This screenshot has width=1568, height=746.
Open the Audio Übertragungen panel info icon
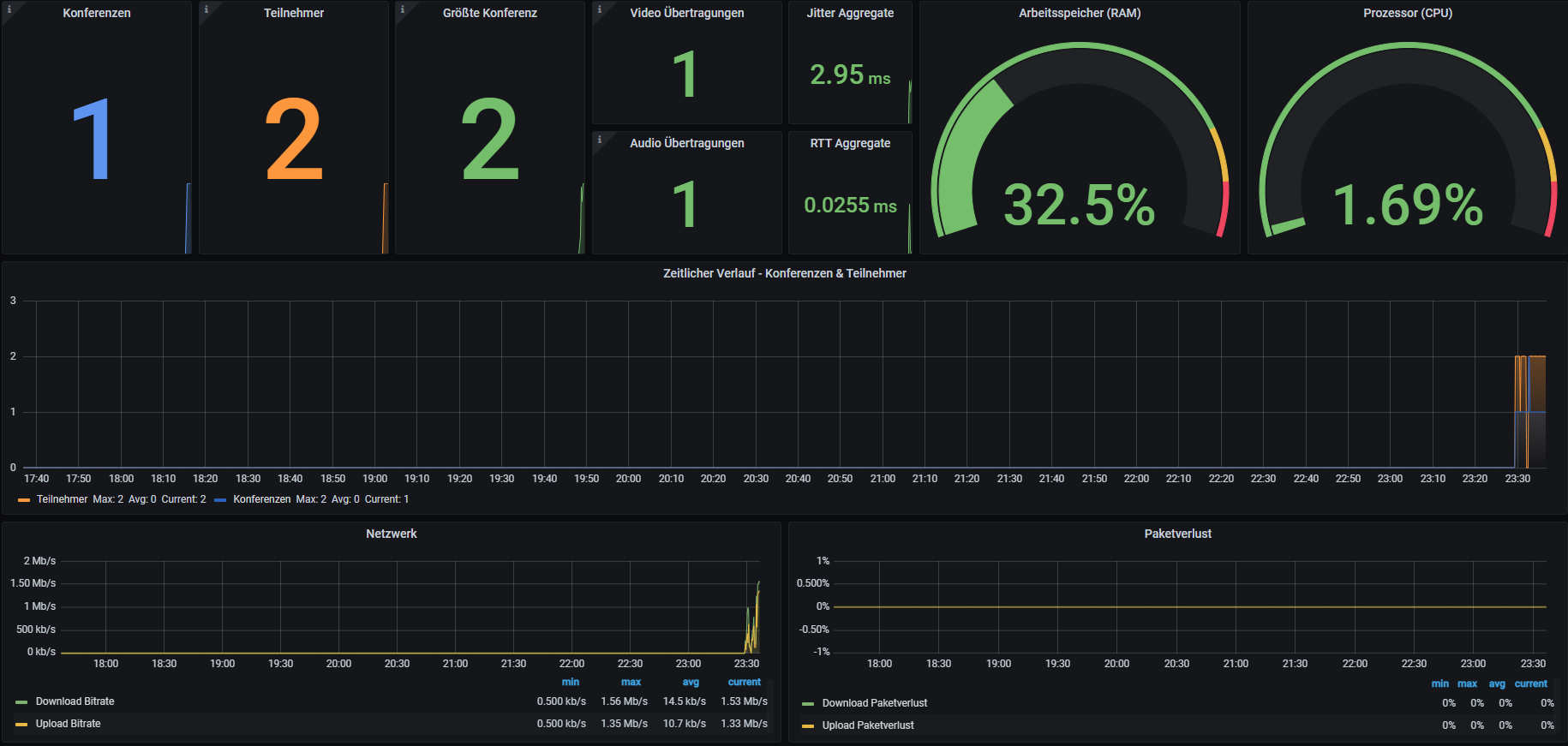599,140
